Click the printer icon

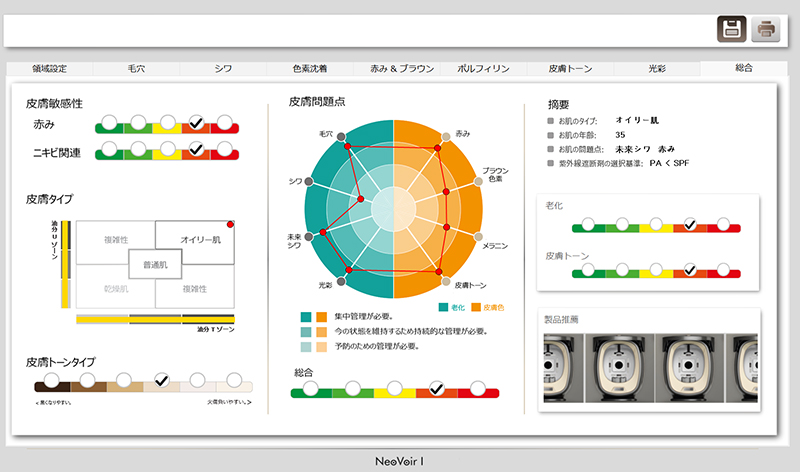click(x=766, y=29)
